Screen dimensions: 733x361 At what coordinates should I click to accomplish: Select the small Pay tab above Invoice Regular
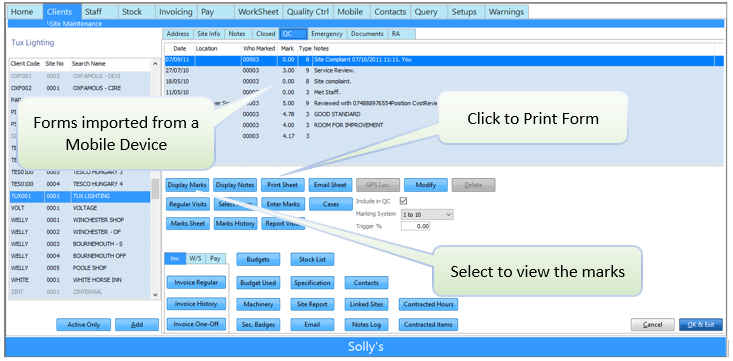pyautogui.click(x=215, y=259)
